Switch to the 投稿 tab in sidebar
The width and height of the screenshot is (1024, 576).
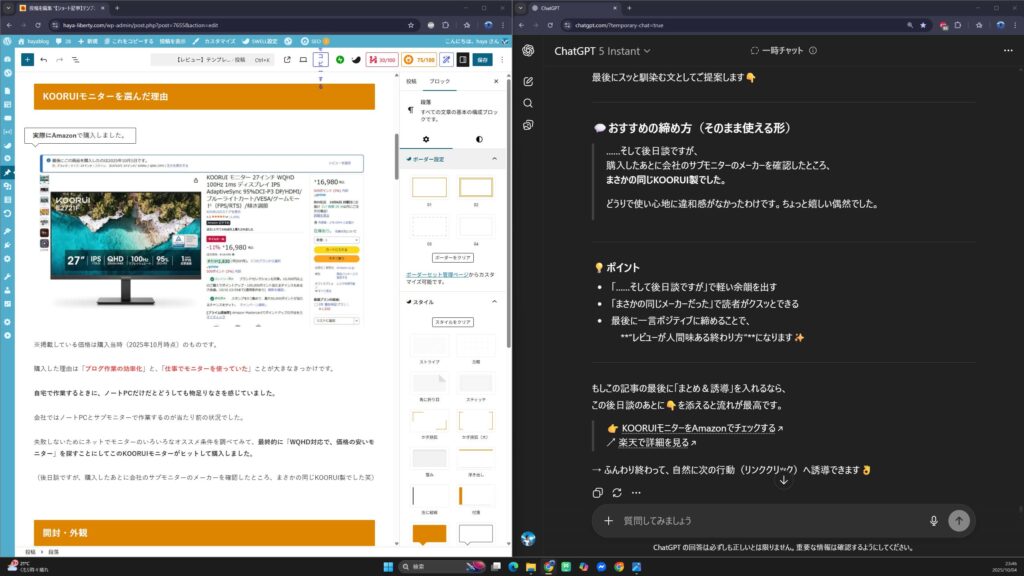pos(411,80)
